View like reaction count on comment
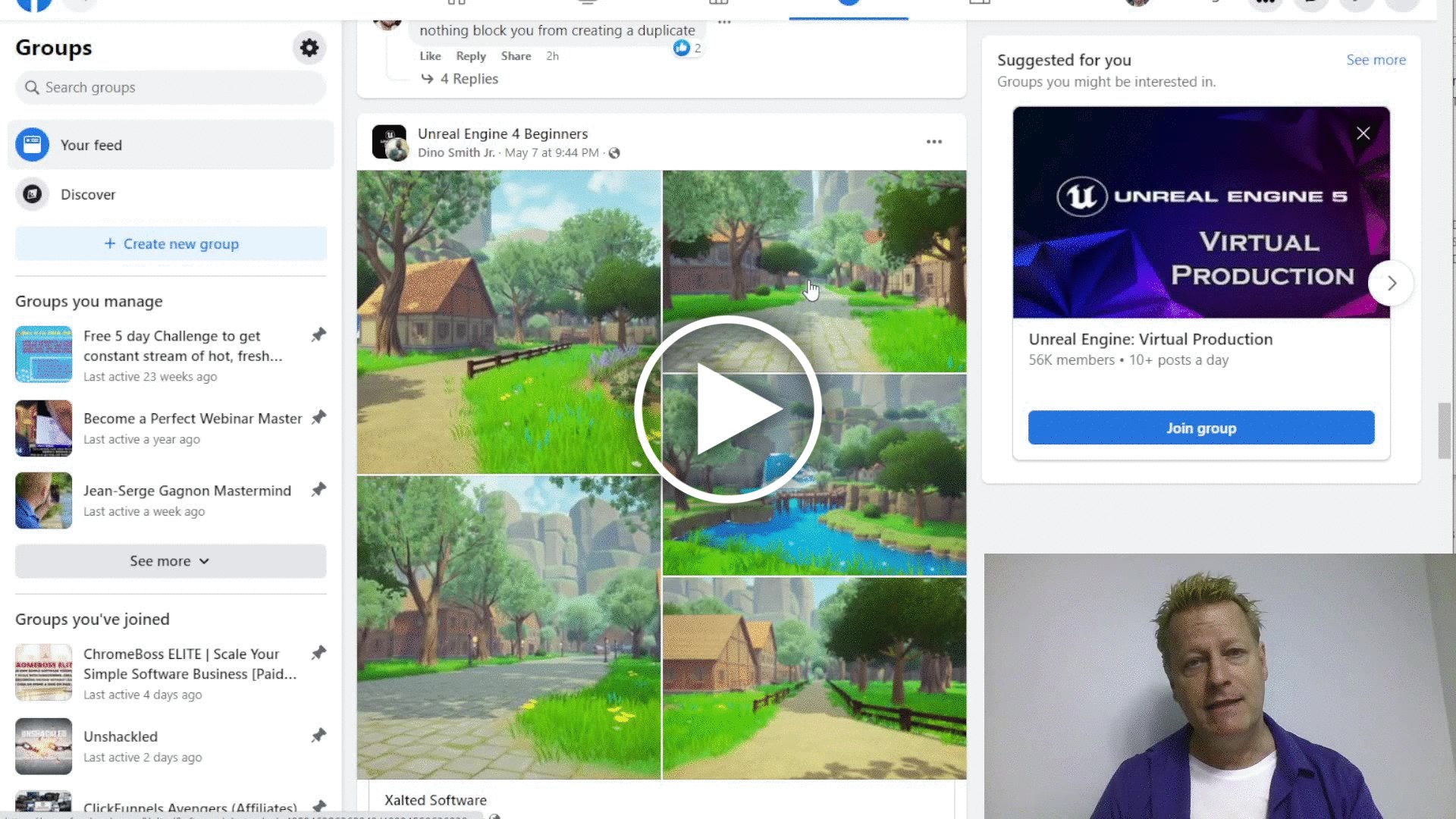Screen dimensions: 1456x819 pos(687,49)
